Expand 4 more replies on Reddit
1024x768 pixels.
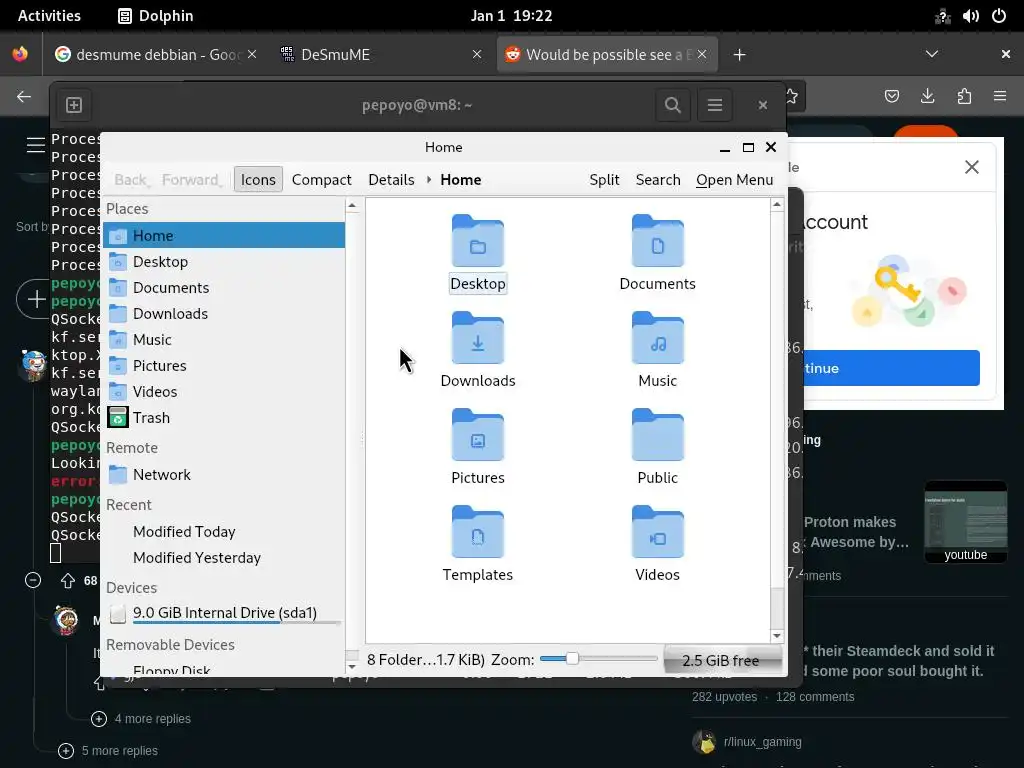[x=141, y=718]
